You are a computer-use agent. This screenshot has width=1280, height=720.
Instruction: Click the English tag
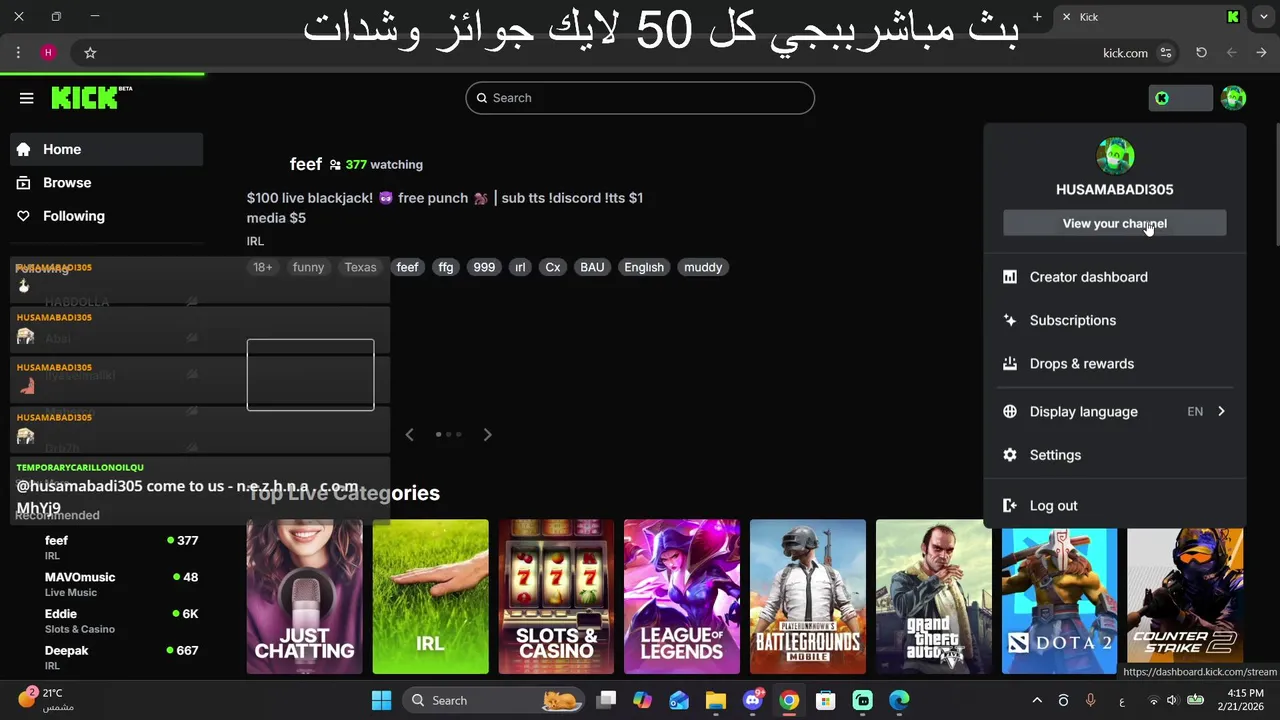point(644,267)
